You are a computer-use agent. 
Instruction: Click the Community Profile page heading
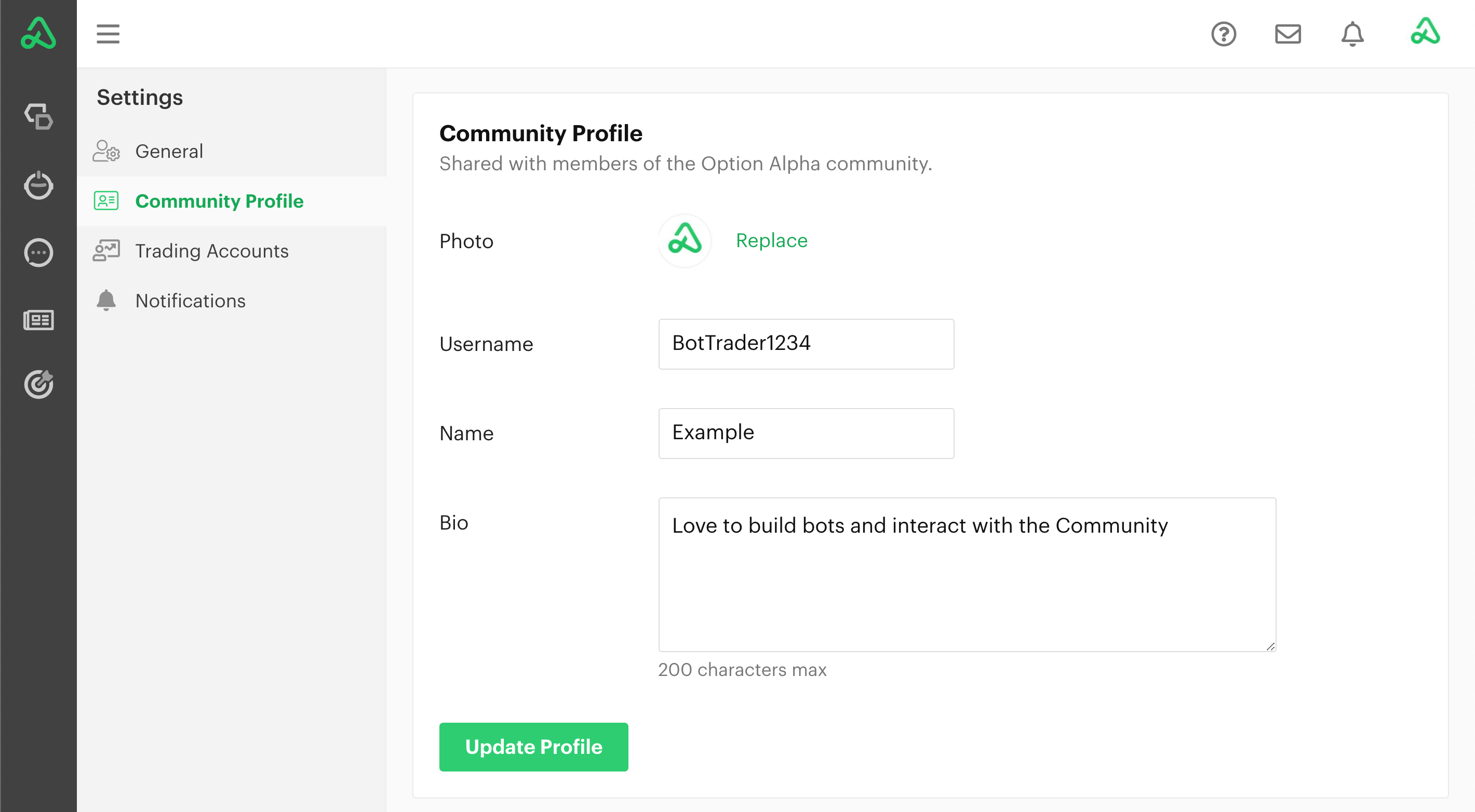pos(541,133)
